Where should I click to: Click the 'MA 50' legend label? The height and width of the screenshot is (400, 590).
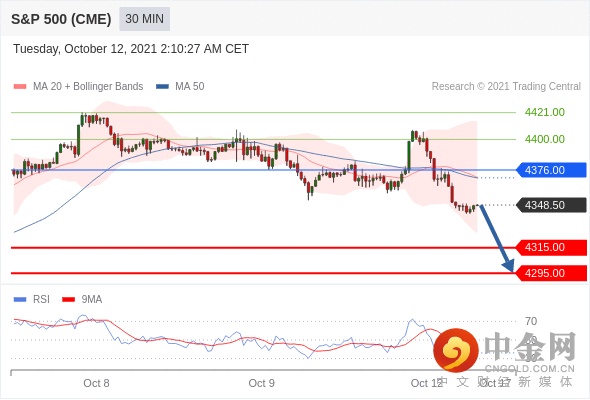[190, 87]
